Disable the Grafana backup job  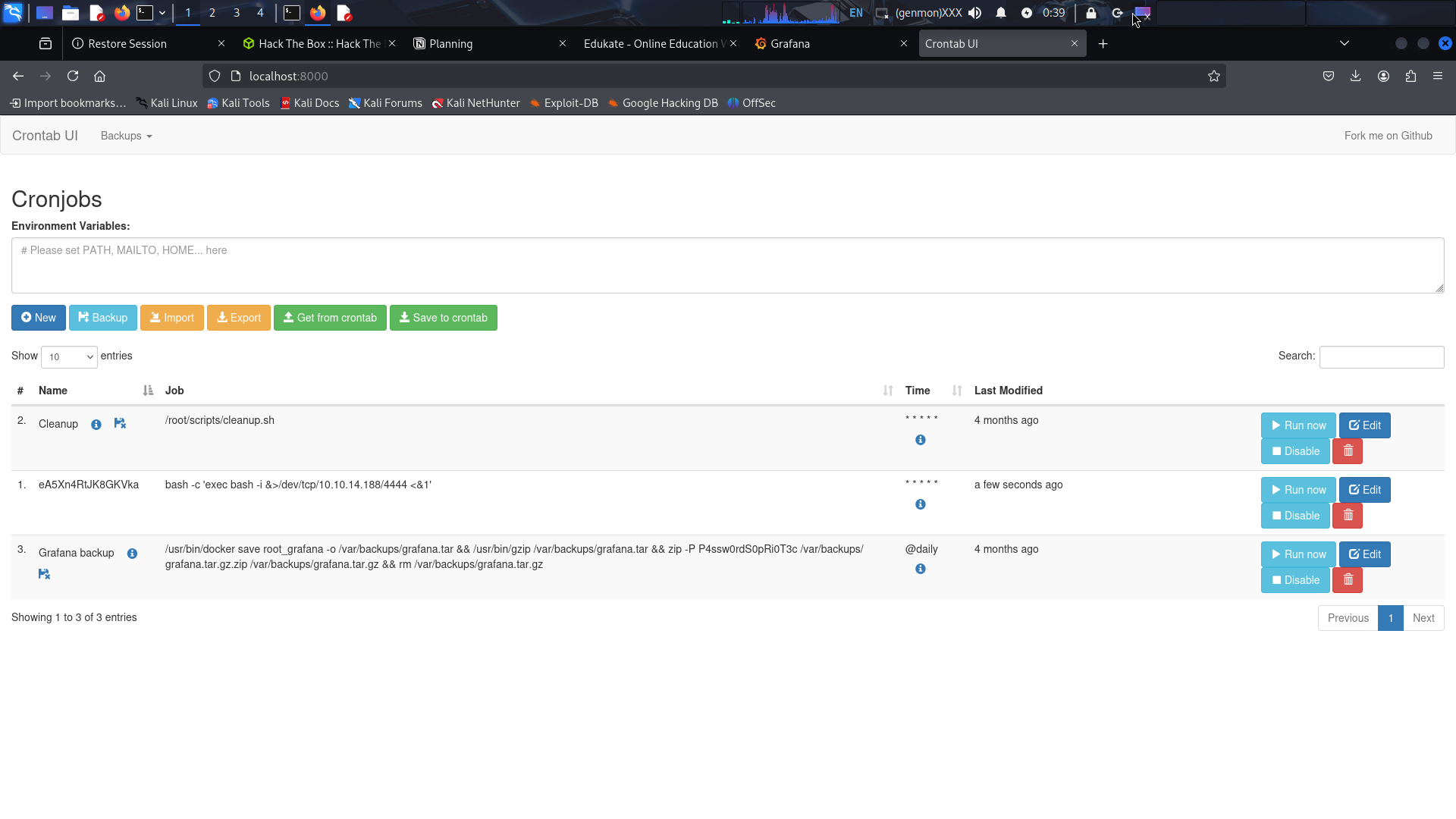1294,580
